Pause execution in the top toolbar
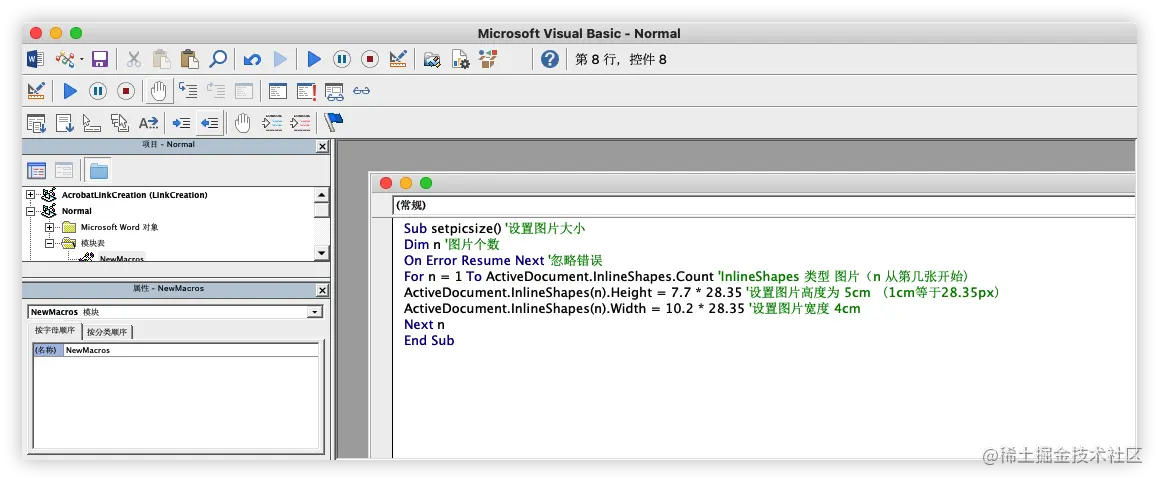This screenshot has width=1159, height=482. tap(341, 59)
